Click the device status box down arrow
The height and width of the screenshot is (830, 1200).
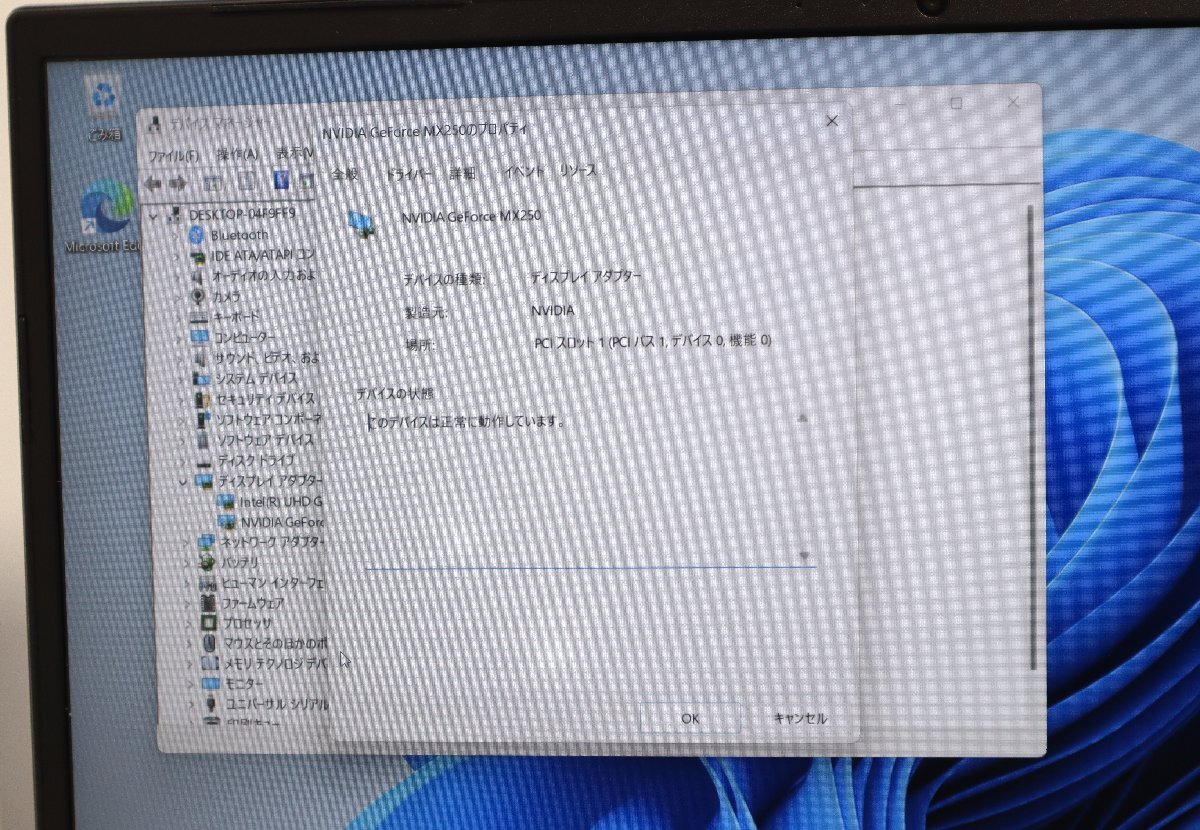click(806, 555)
